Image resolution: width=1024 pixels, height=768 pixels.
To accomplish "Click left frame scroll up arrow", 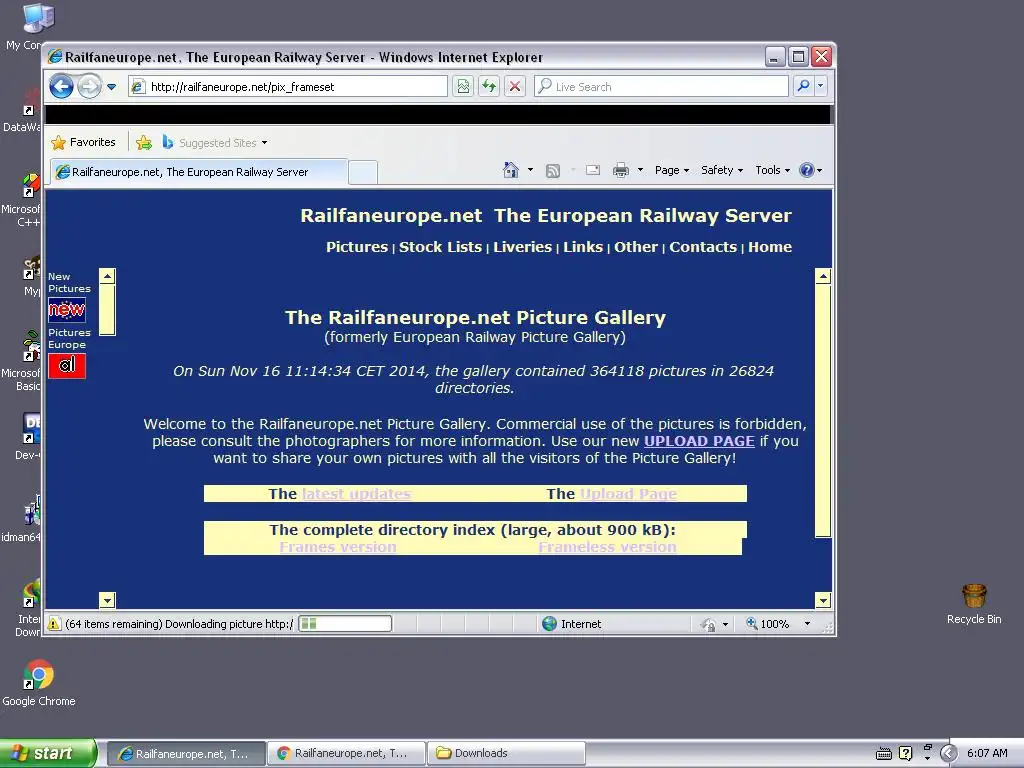I will [x=107, y=276].
